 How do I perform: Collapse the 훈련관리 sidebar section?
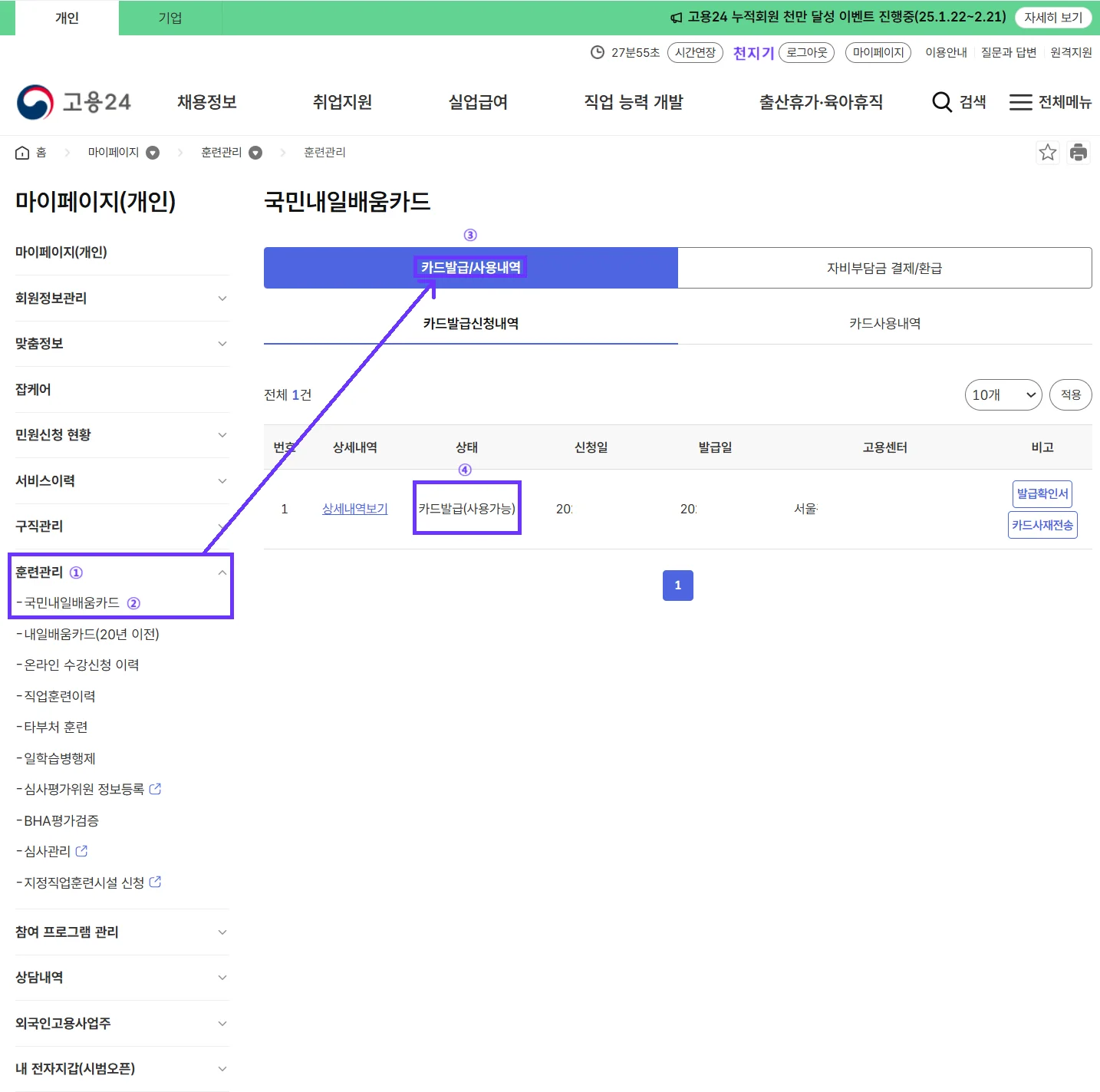point(222,572)
